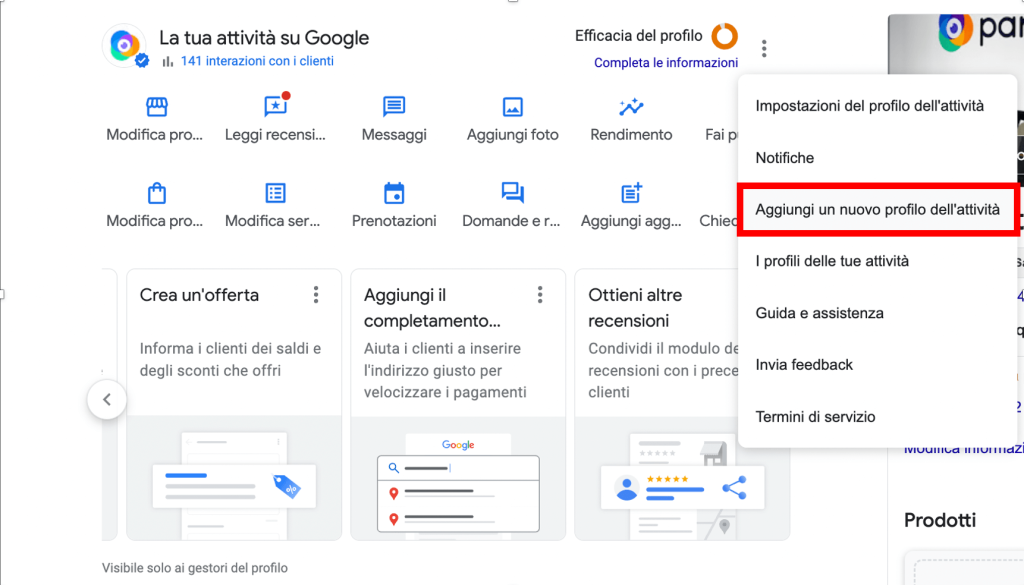Open 141 interazioni con i clienti link
1024x585 pixels.
[257, 61]
